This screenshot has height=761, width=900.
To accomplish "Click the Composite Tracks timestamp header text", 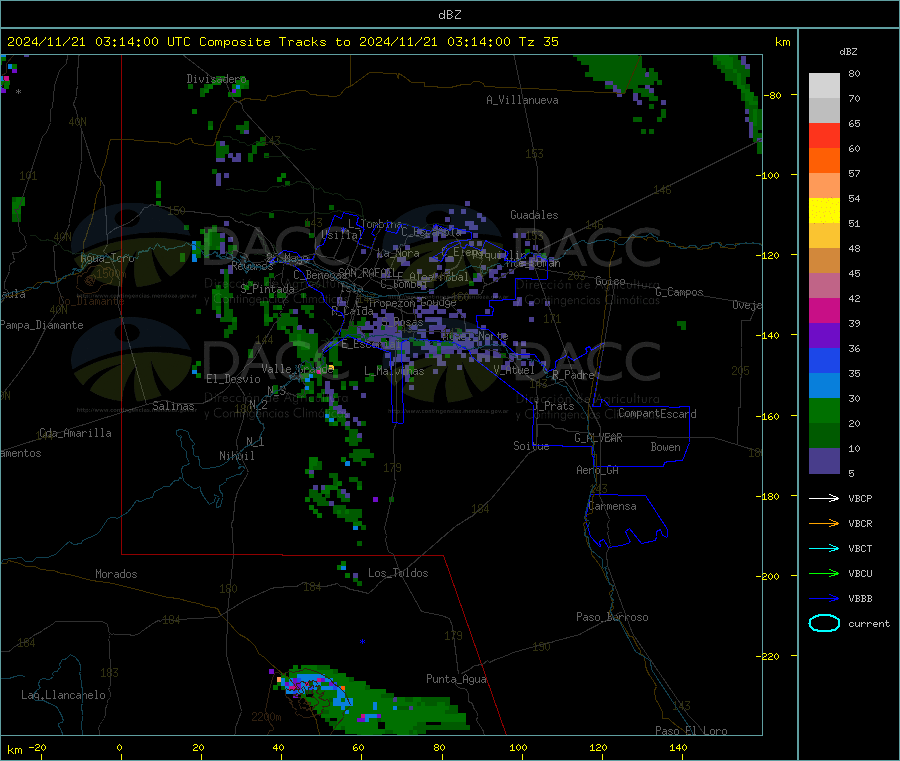I will [282, 42].
